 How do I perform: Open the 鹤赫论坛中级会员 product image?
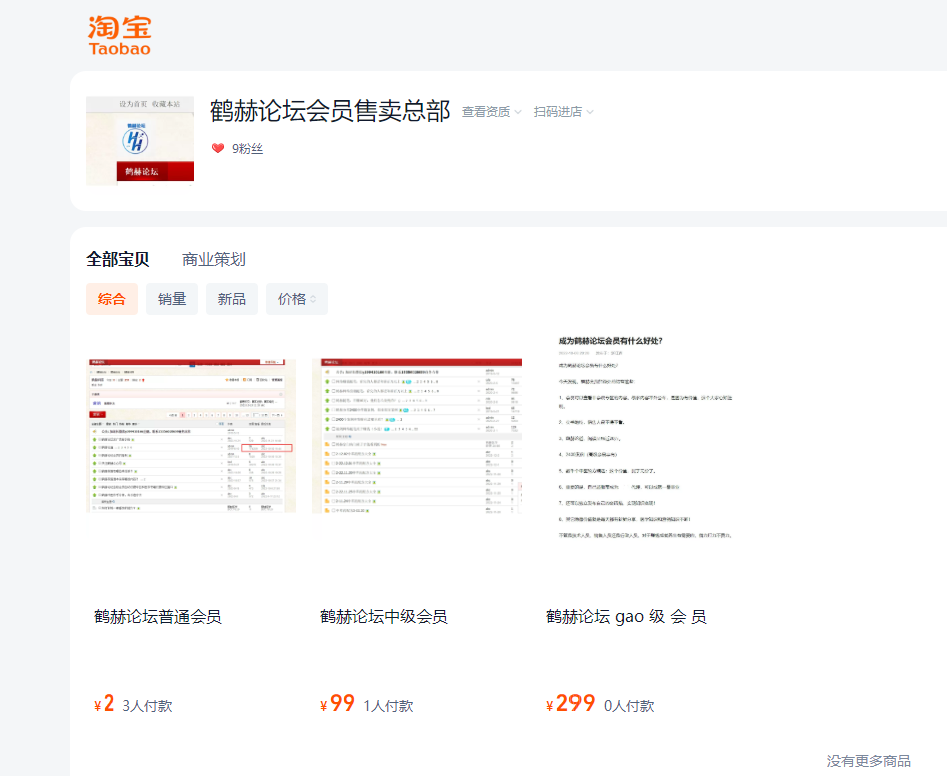pos(417,435)
